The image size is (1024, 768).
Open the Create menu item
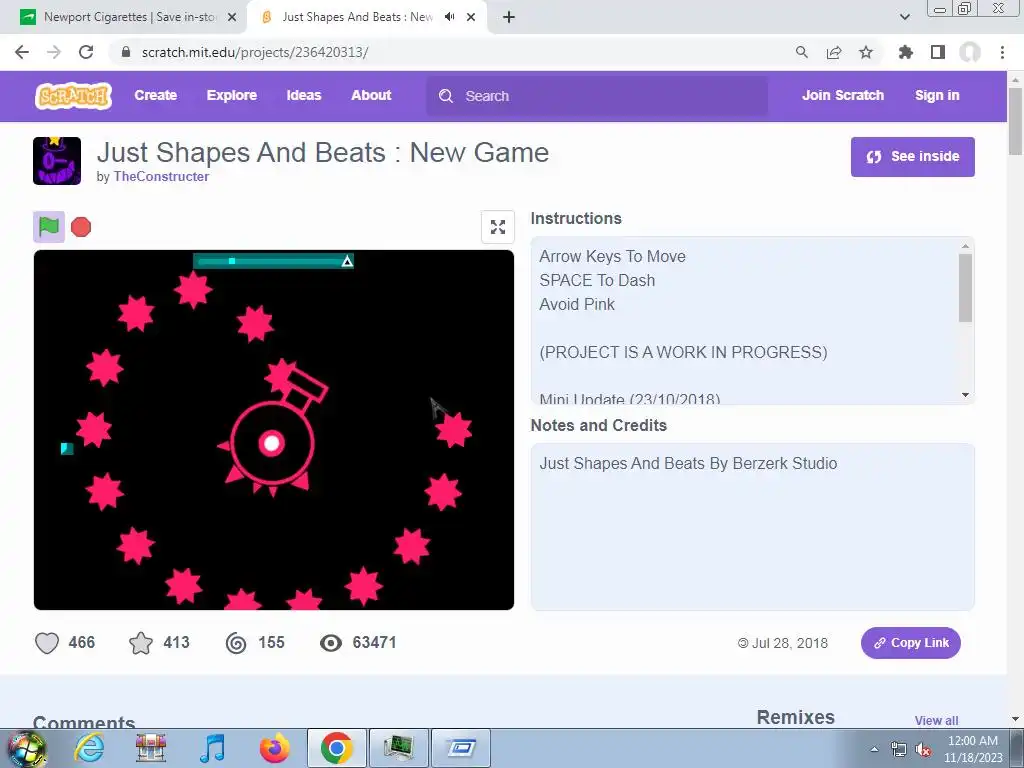pos(155,95)
